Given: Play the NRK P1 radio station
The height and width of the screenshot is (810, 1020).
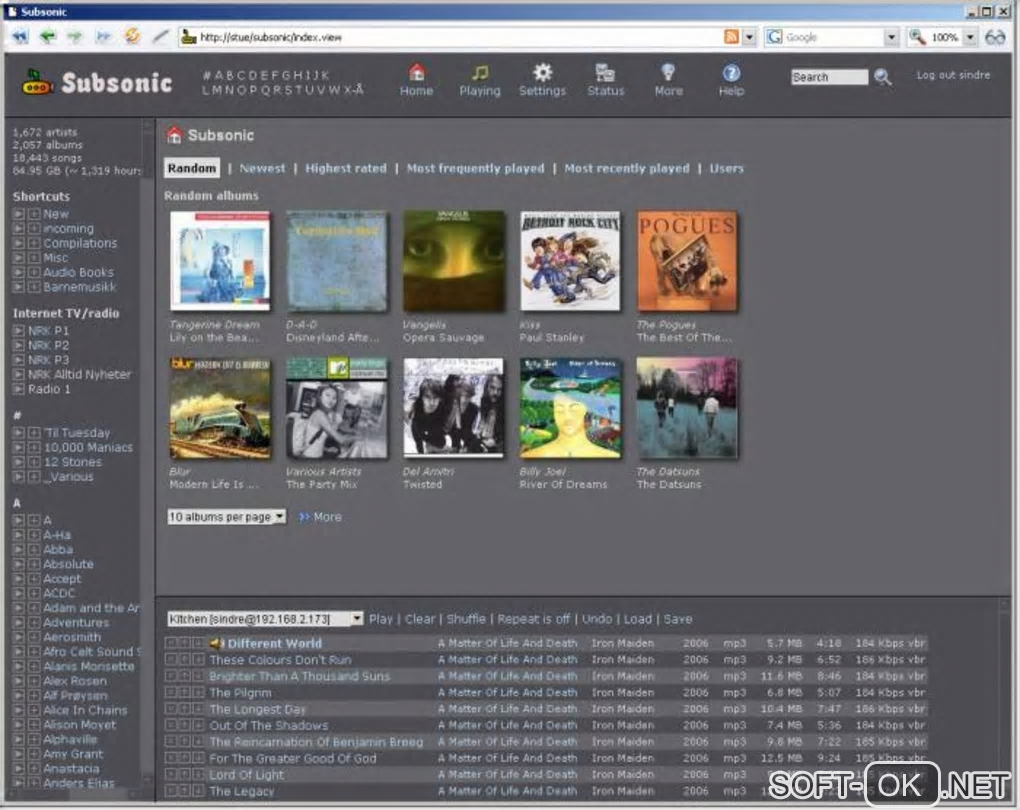Looking at the screenshot, I should pos(19,331).
